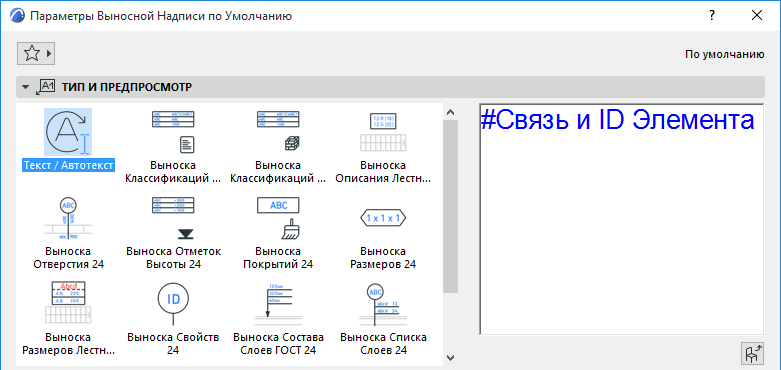Click scroll up arrow in label list
This screenshot has height=370, width=781.
[451, 112]
